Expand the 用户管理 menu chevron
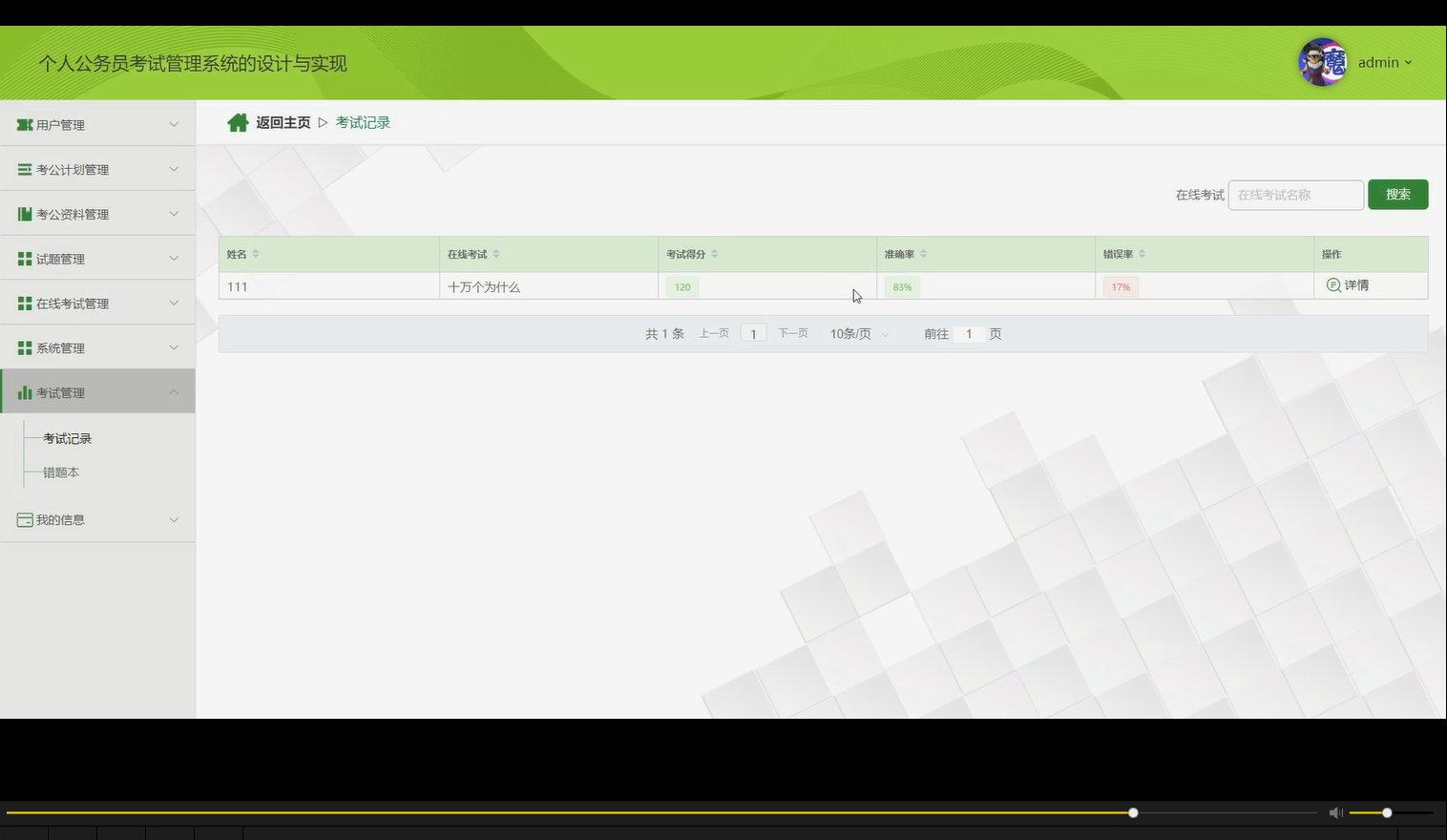1447x840 pixels. (174, 124)
